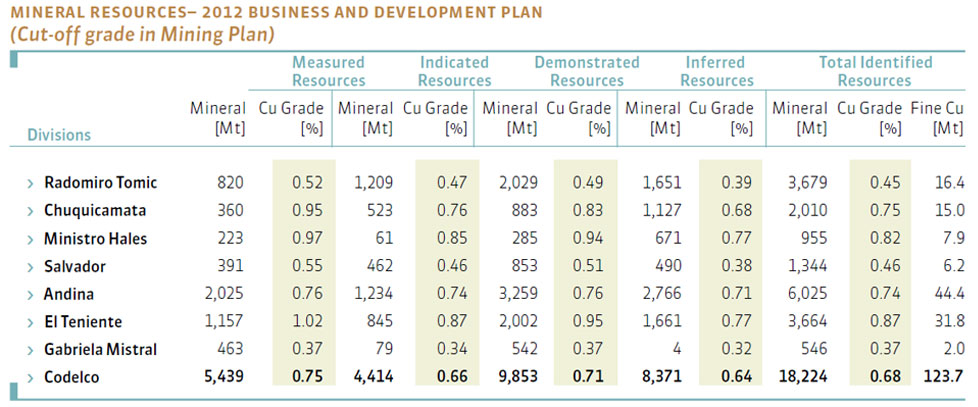Select Gabriela Mistral measured mineral 463
978x407 pixels.
coord(230,350)
